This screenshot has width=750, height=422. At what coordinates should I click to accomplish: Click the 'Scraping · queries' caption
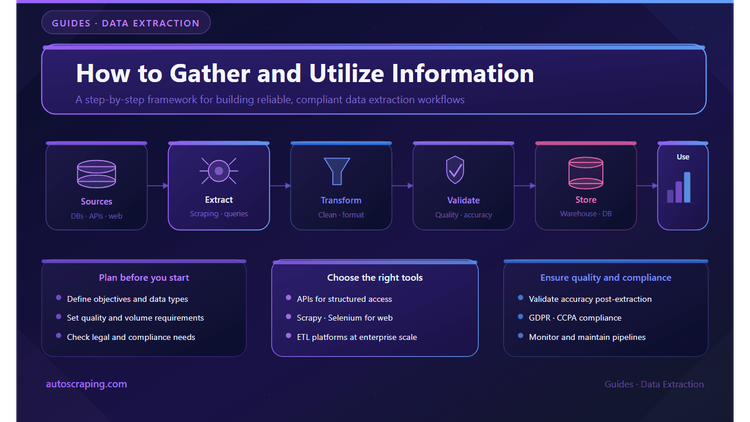click(219, 214)
